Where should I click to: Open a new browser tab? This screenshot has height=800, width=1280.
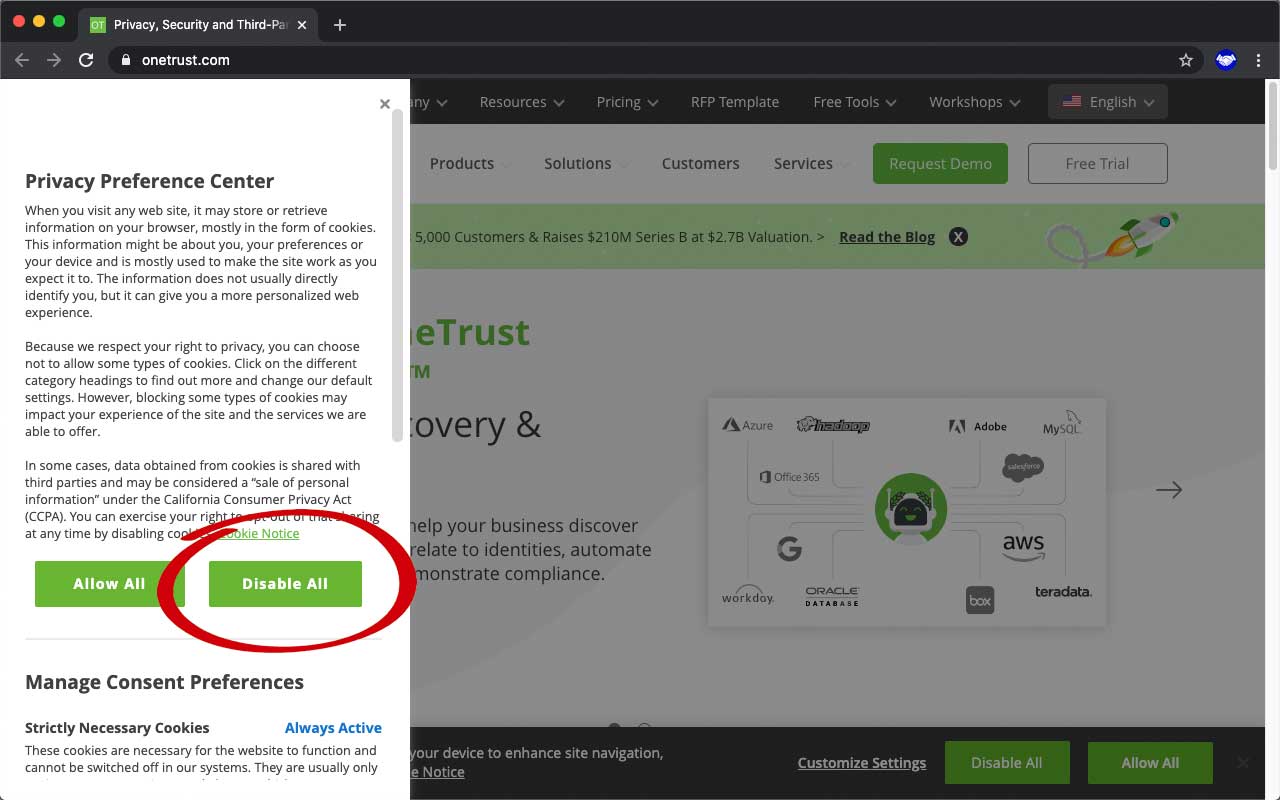340,25
